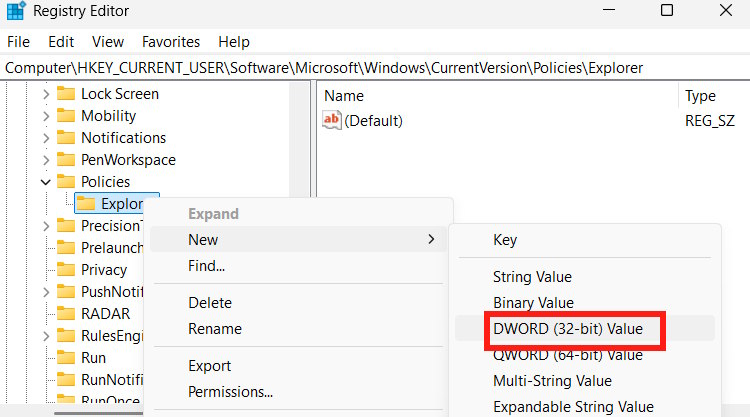
Task: Click the Notifications folder icon
Action: pos(66,138)
